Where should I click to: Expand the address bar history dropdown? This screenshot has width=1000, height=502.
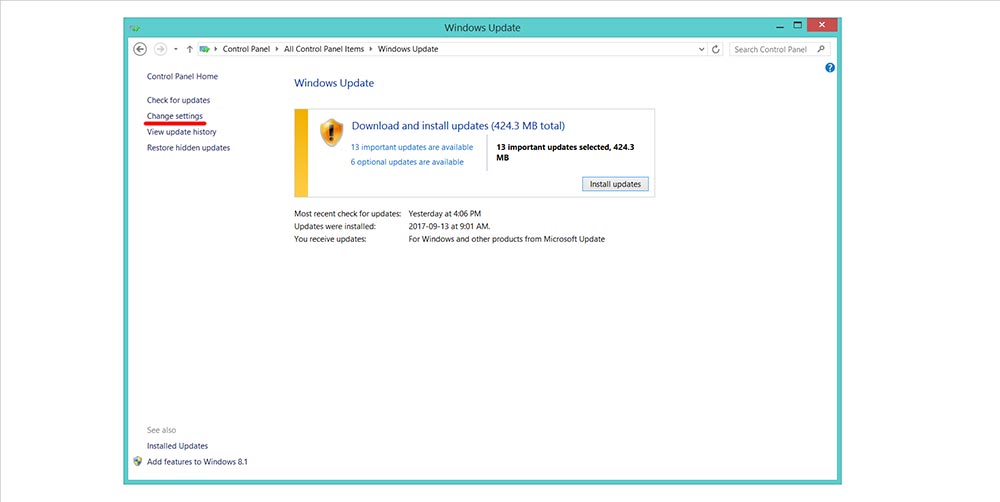tap(702, 49)
